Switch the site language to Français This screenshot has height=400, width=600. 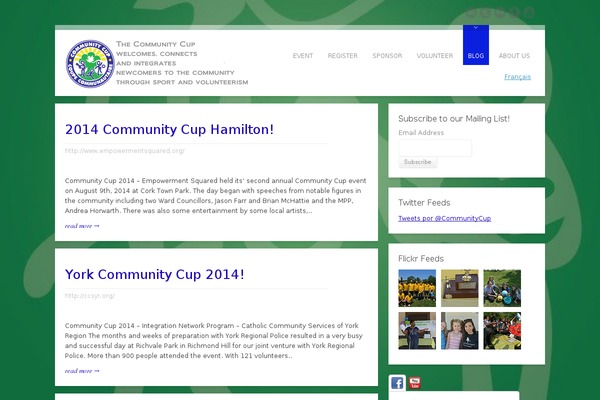click(517, 77)
